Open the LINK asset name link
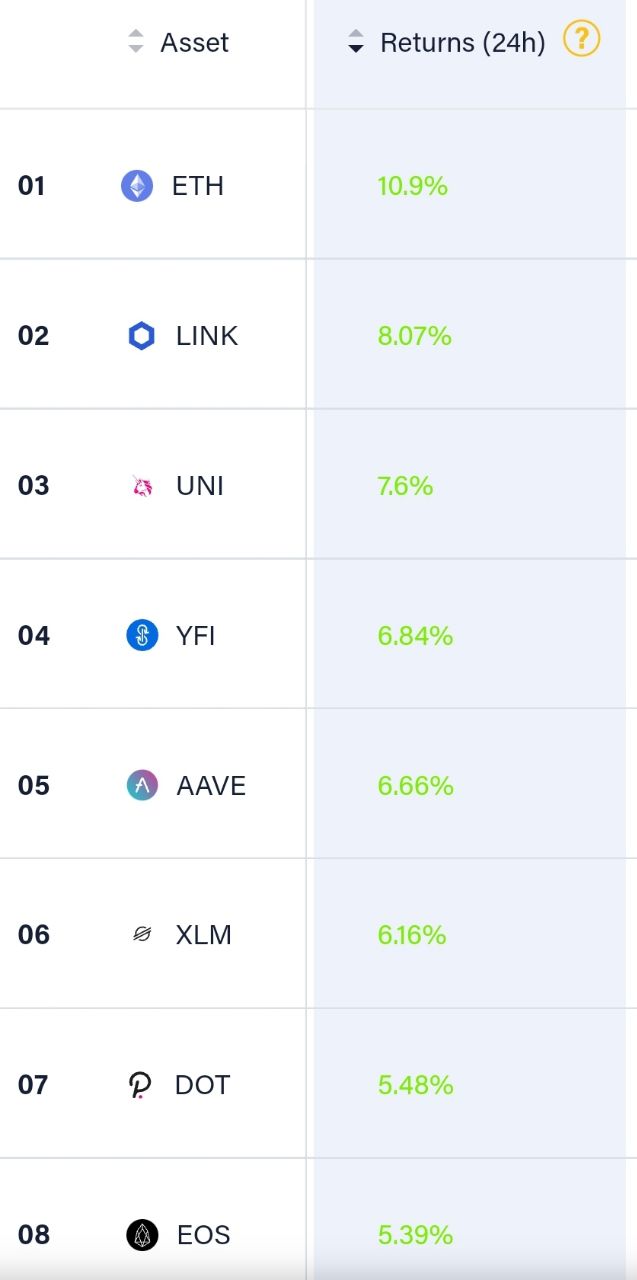This screenshot has height=1280, width=637. coord(207,336)
